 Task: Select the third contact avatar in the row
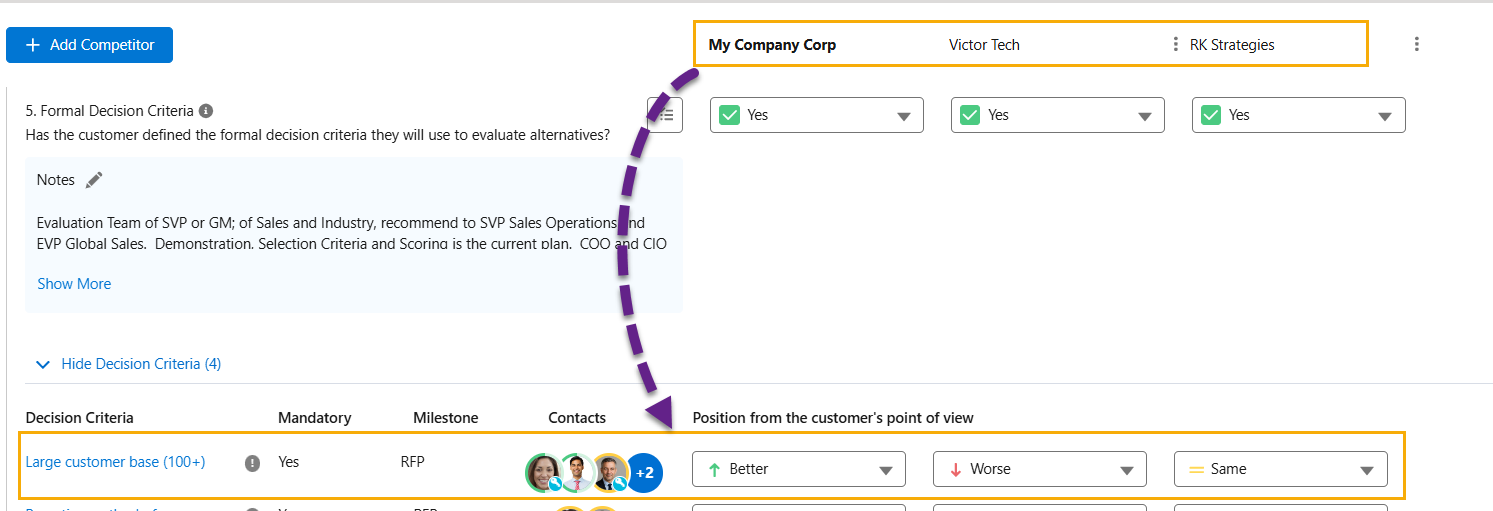pos(609,472)
